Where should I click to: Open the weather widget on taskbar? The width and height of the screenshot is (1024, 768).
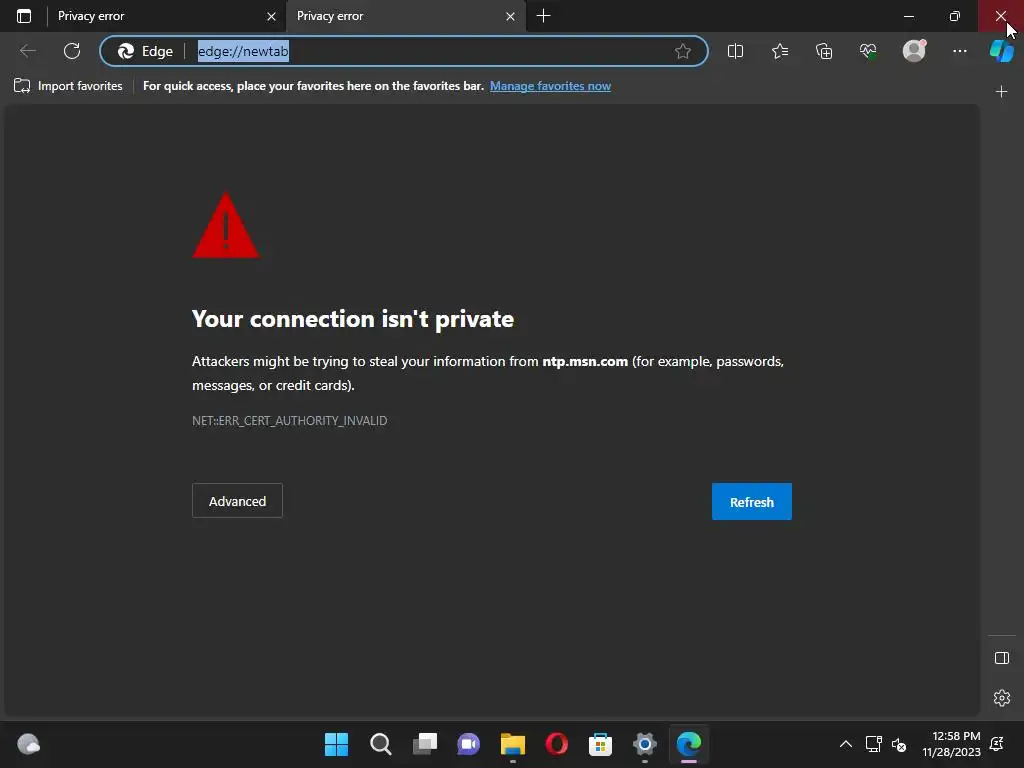(x=29, y=744)
